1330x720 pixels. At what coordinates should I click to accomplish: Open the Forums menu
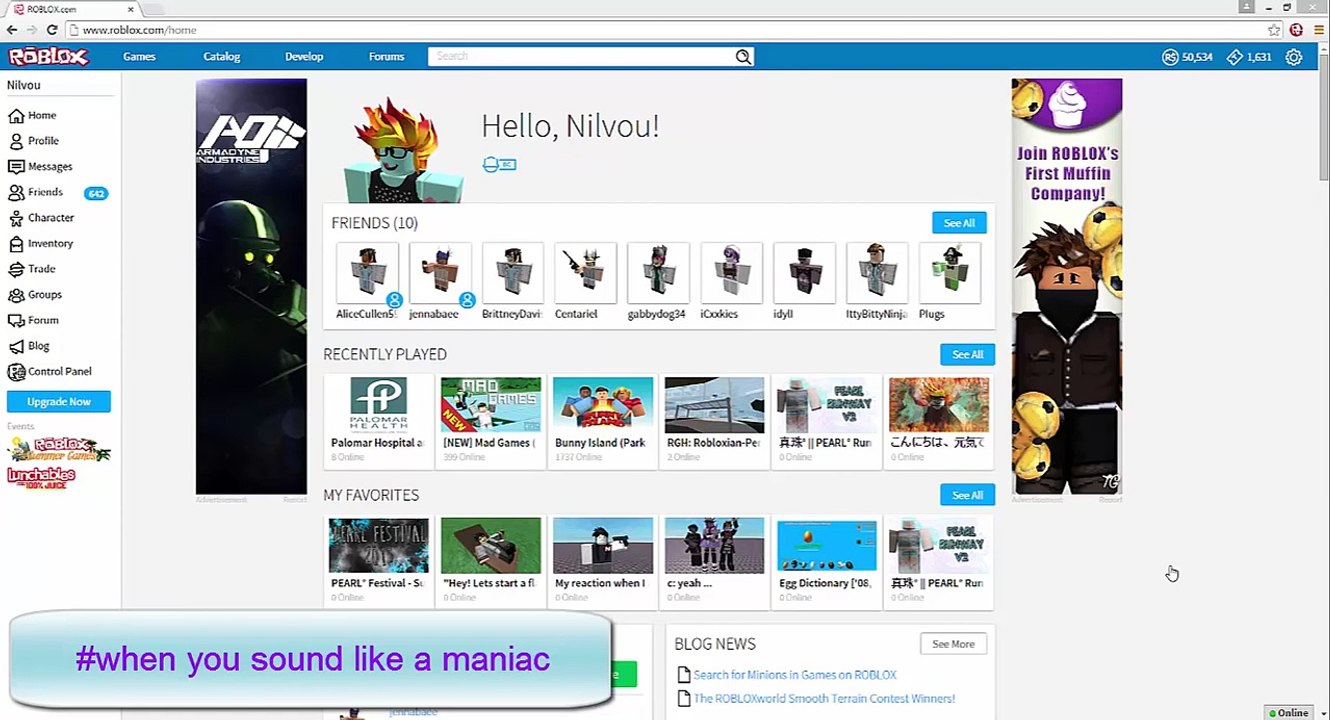[386, 57]
